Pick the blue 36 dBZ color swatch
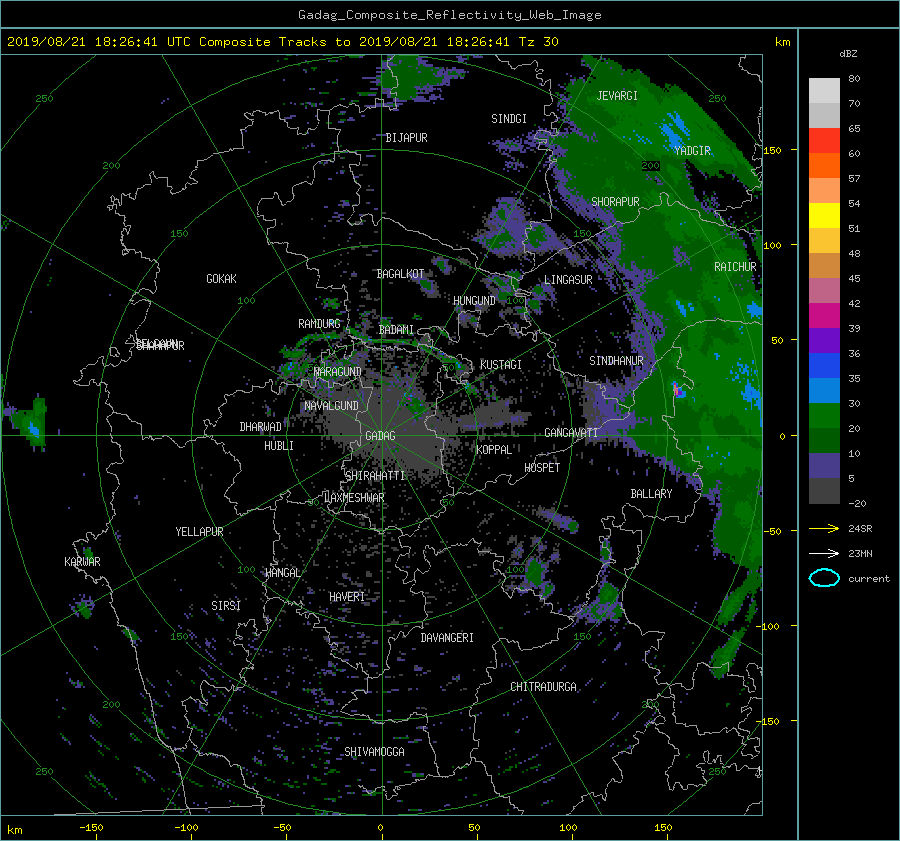Image resolution: width=900 pixels, height=841 pixels. coord(824,365)
